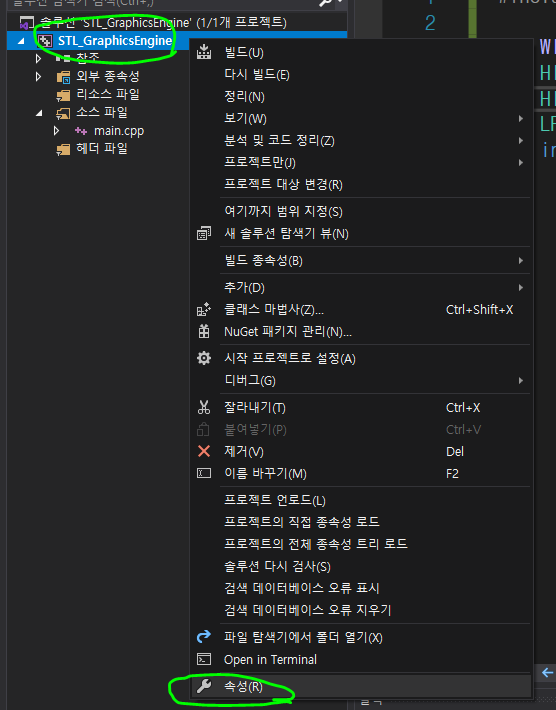Click the 헤더 파일 folder icon
The height and width of the screenshot is (710, 556).
pyautogui.click(x=63, y=149)
